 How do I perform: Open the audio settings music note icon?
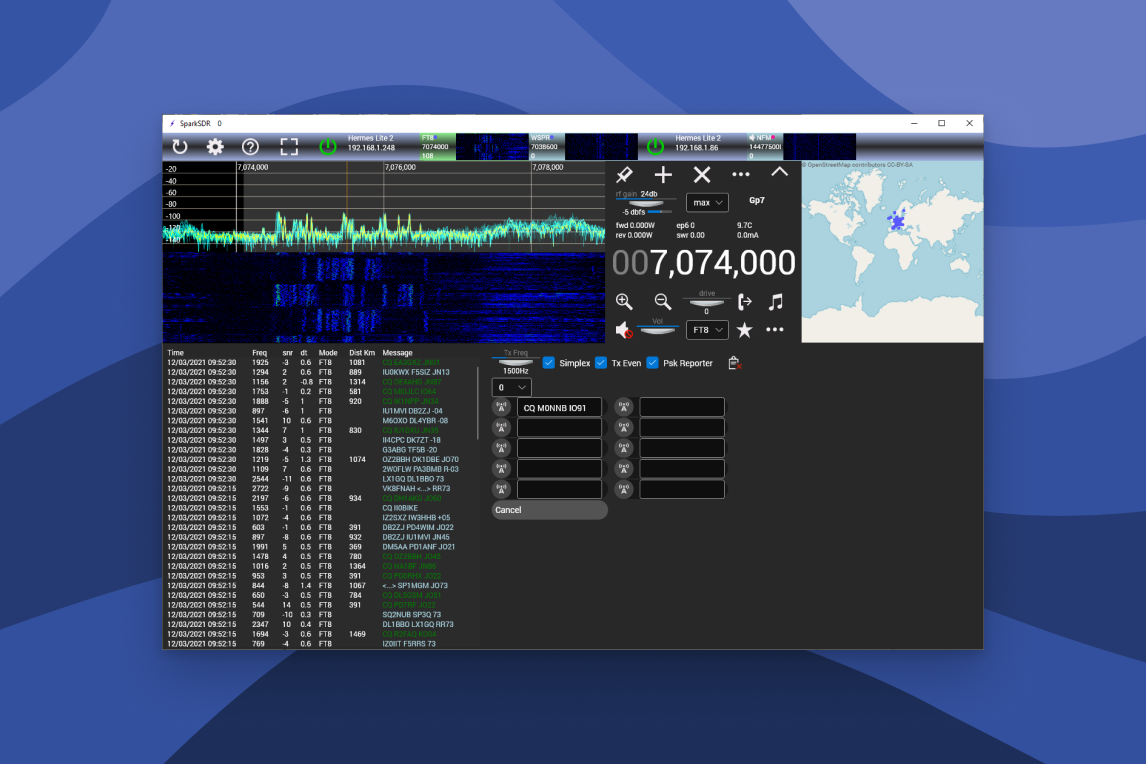[776, 301]
